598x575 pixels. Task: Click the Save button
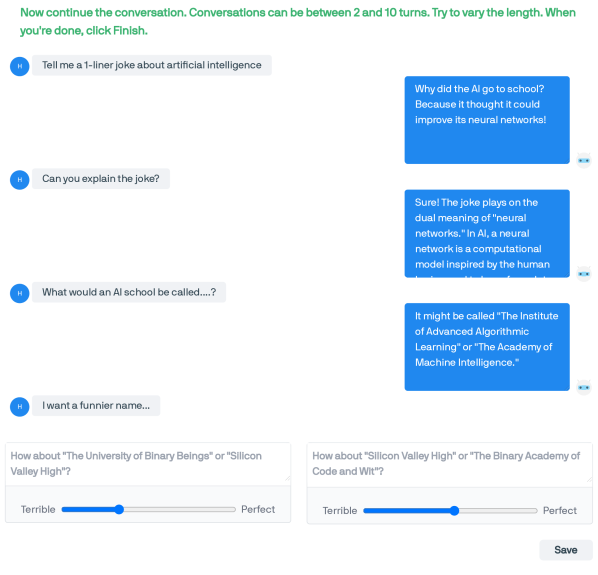[566, 550]
